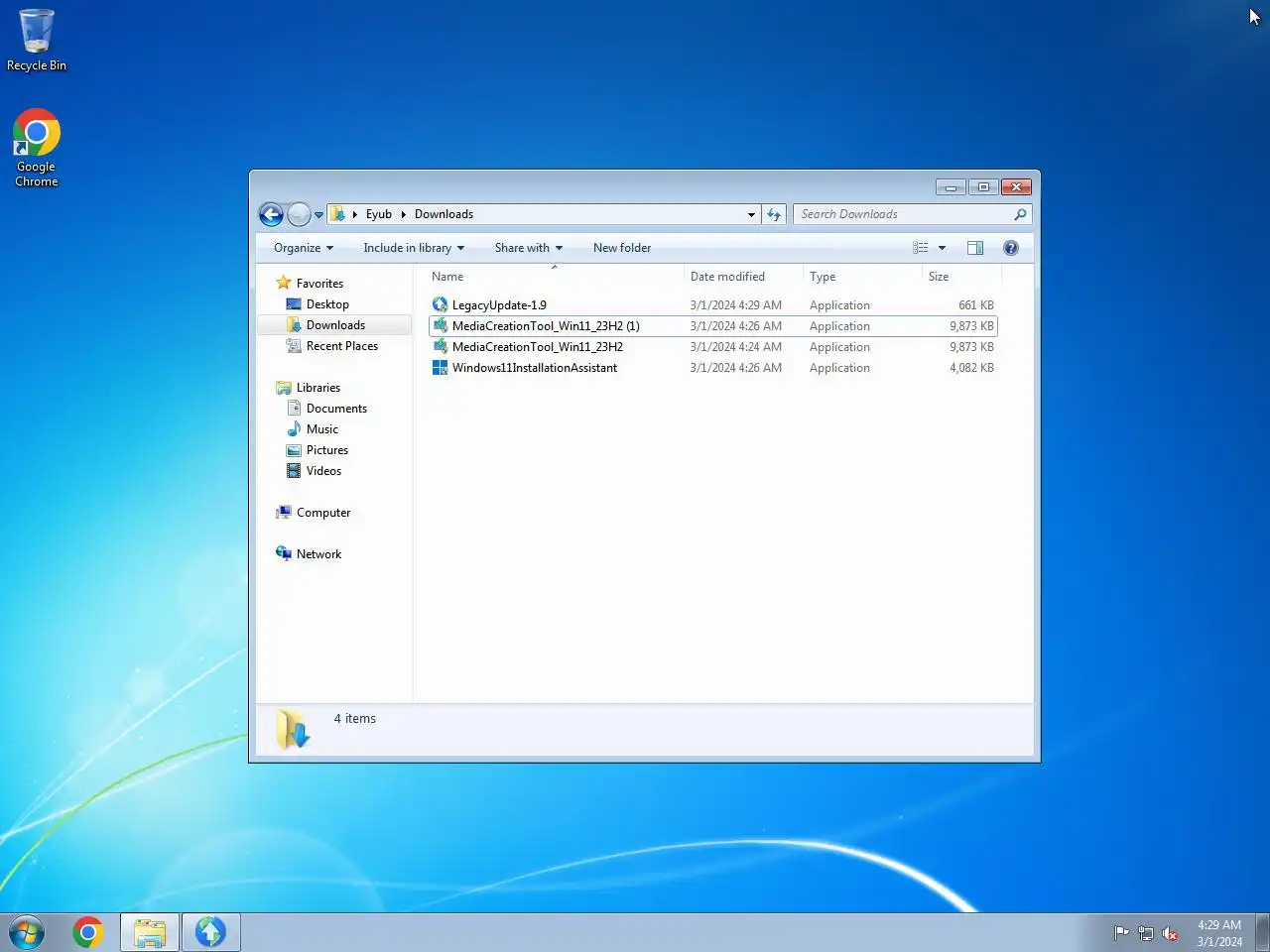Click the Computer icon in sidebar

284,513
